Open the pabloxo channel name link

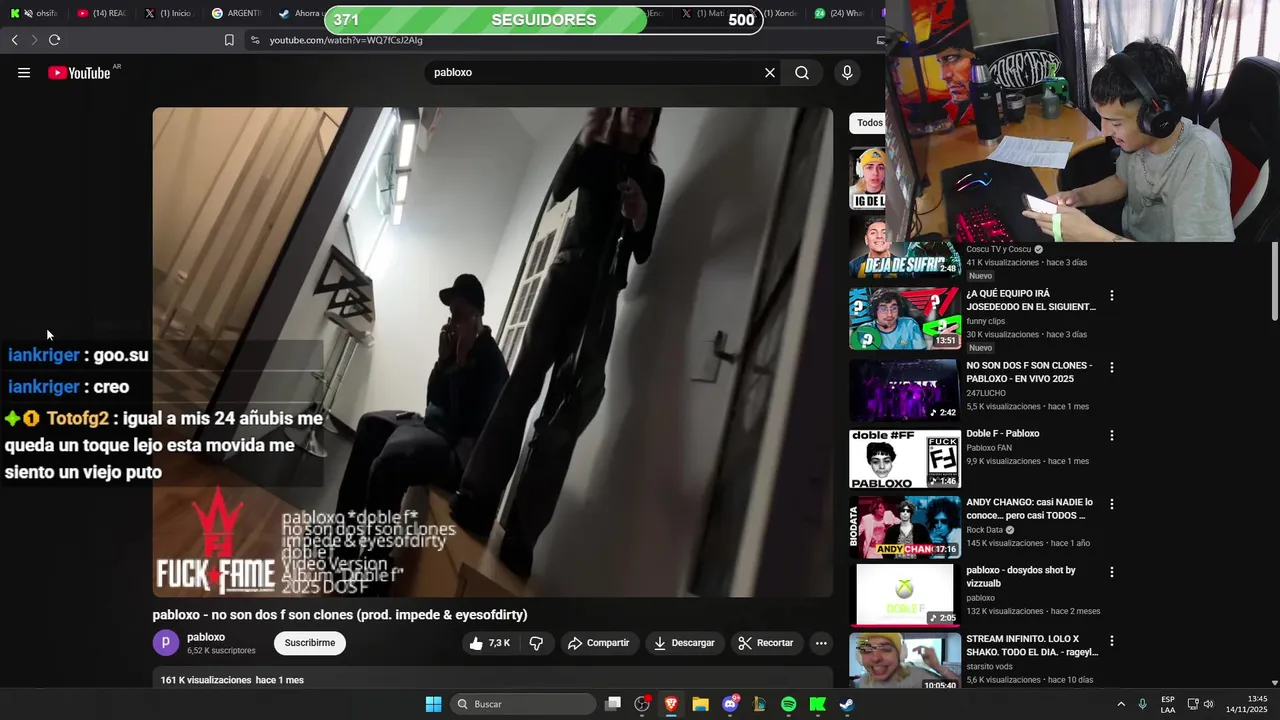click(206, 637)
